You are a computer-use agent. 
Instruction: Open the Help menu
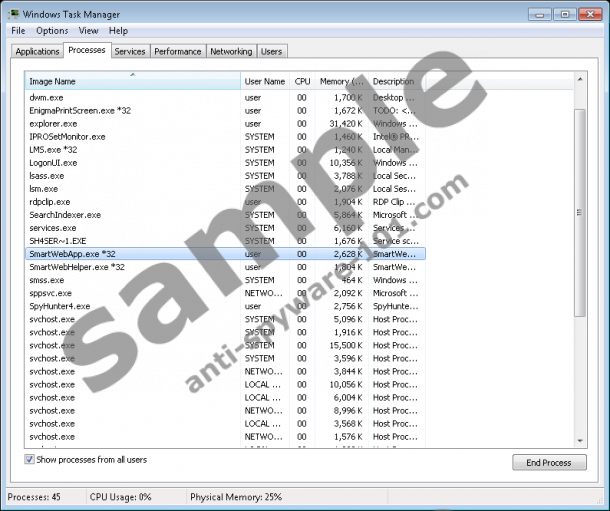point(118,31)
